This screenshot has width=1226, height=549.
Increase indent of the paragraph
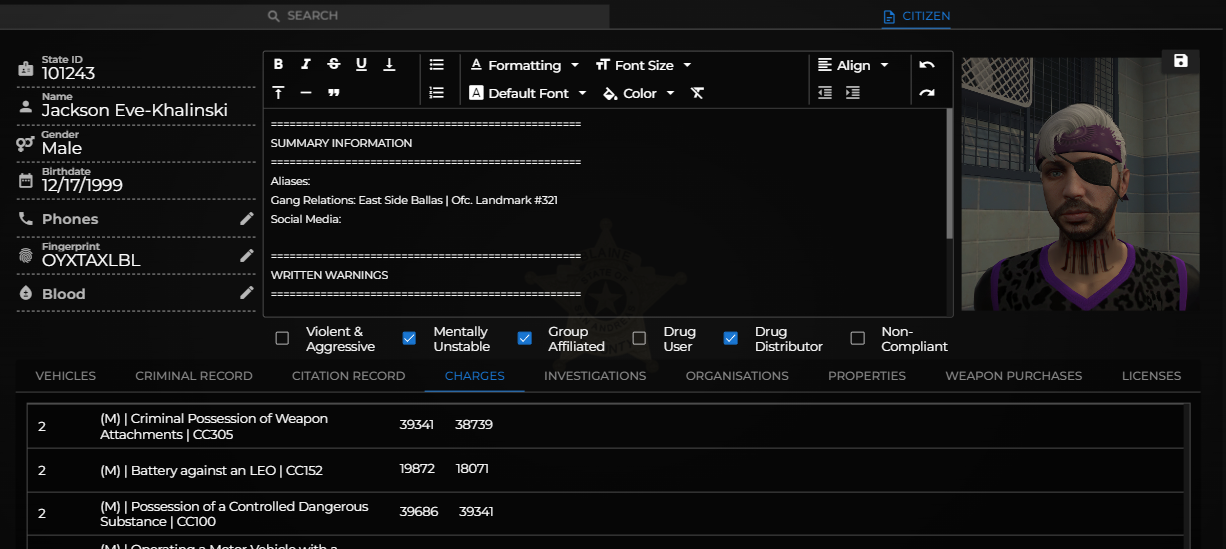click(x=853, y=93)
